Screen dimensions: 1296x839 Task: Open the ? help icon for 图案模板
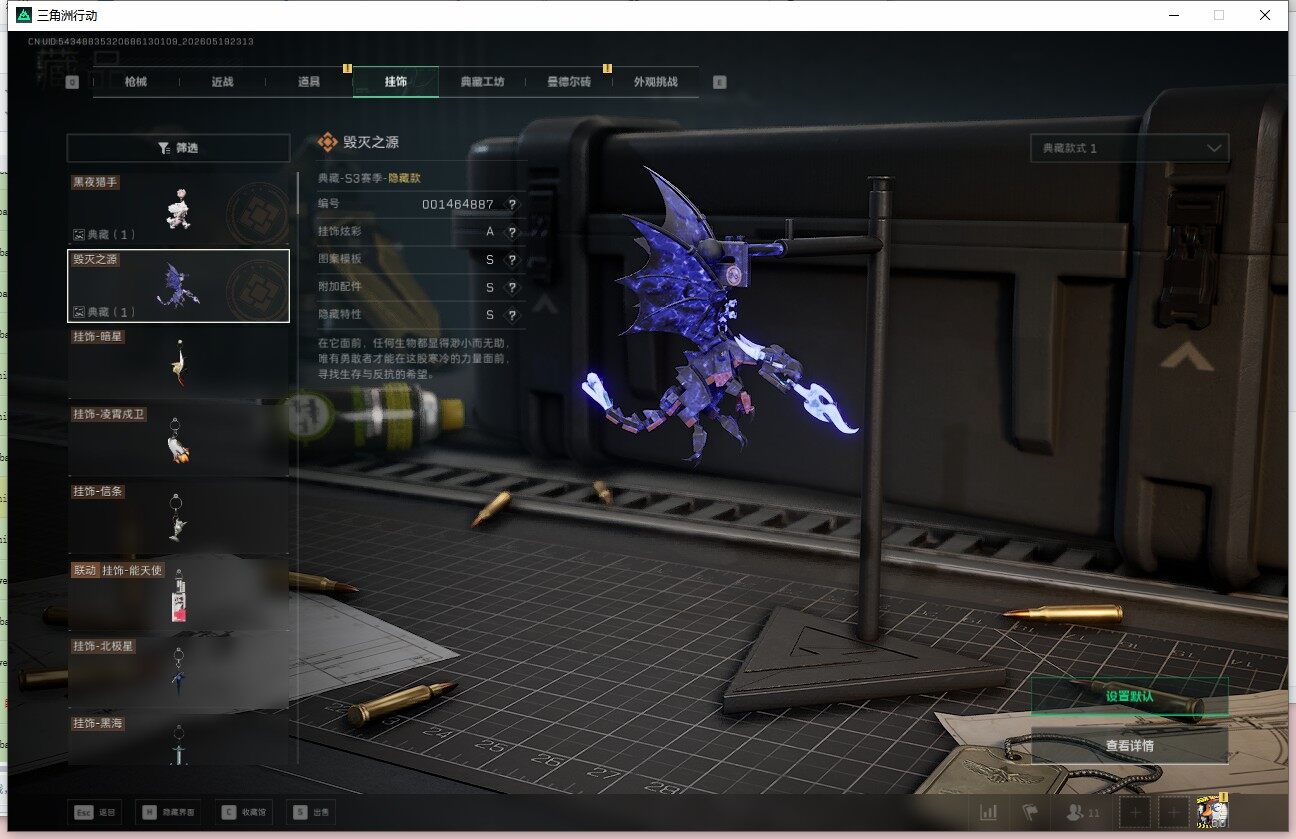512,260
